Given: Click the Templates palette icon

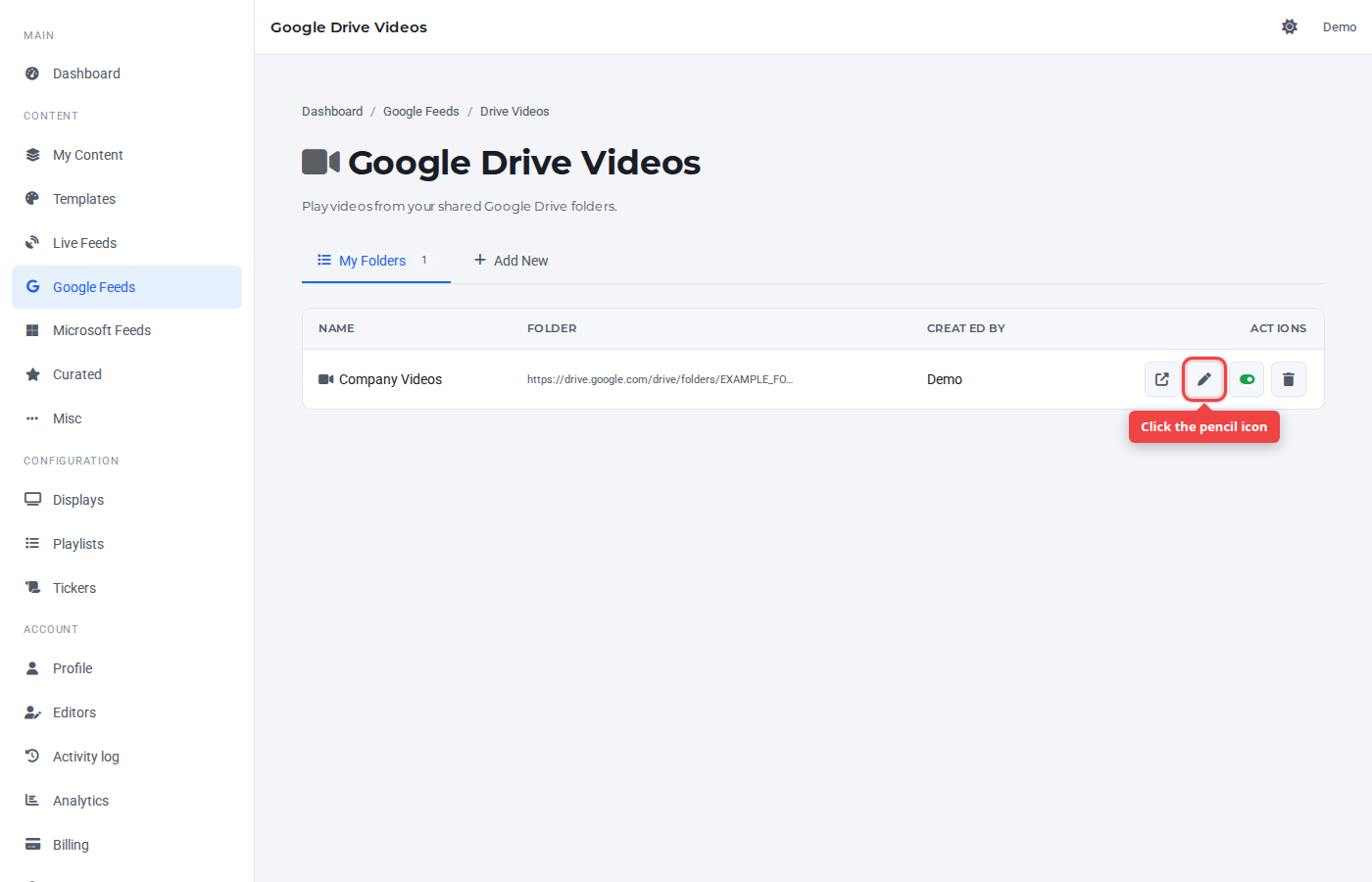Looking at the screenshot, I should coord(32,199).
